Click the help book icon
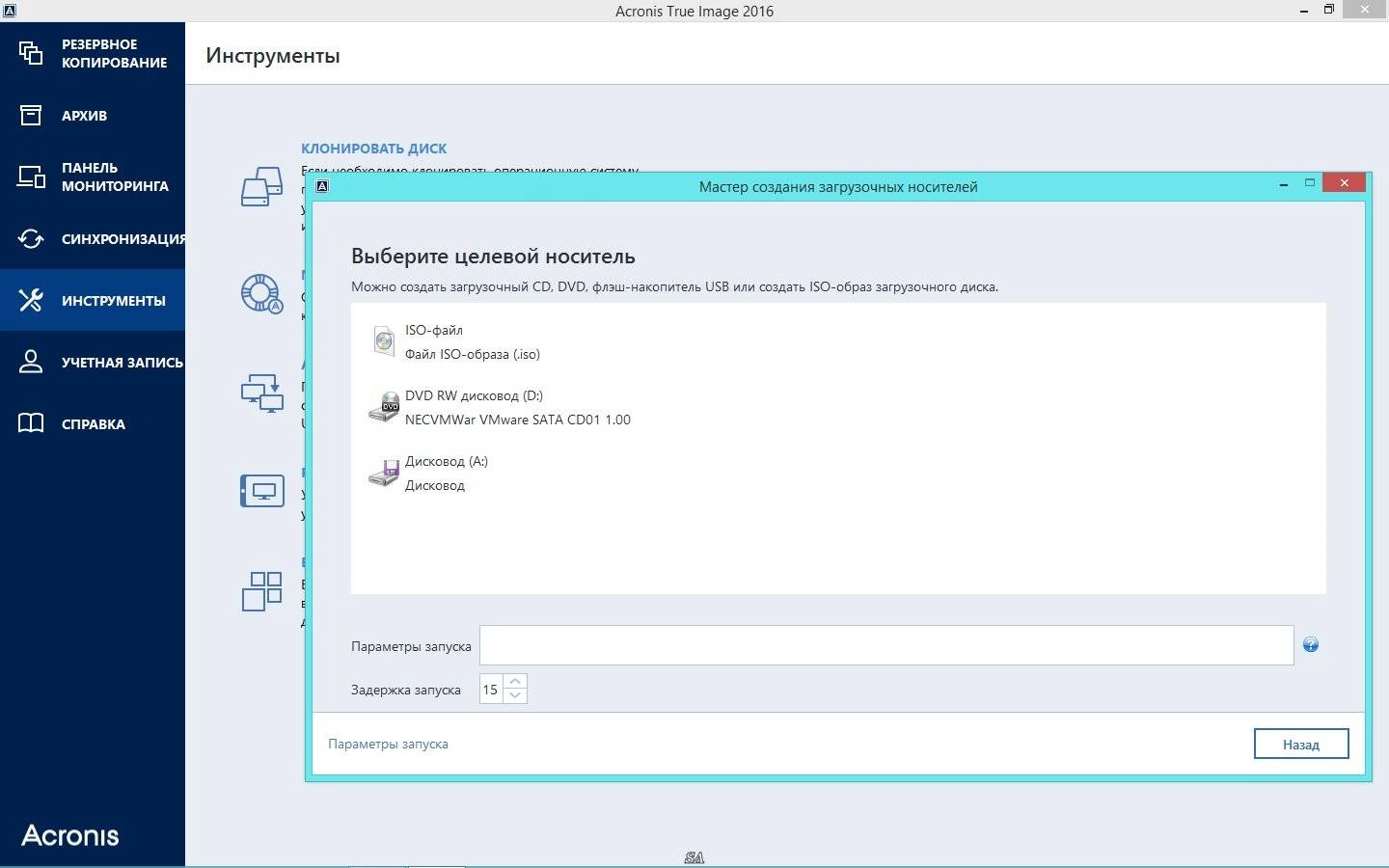 (x=31, y=423)
